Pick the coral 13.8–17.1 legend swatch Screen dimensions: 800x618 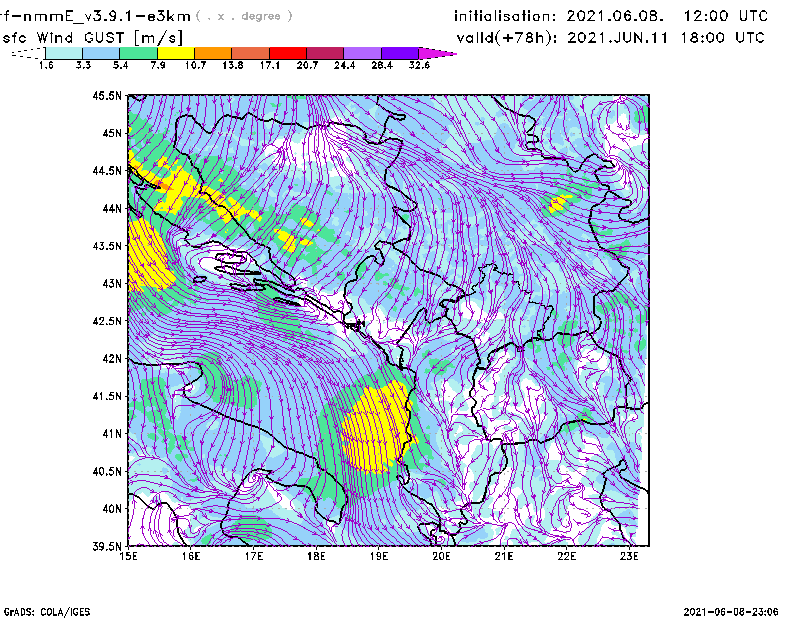click(x=251, y=53)
